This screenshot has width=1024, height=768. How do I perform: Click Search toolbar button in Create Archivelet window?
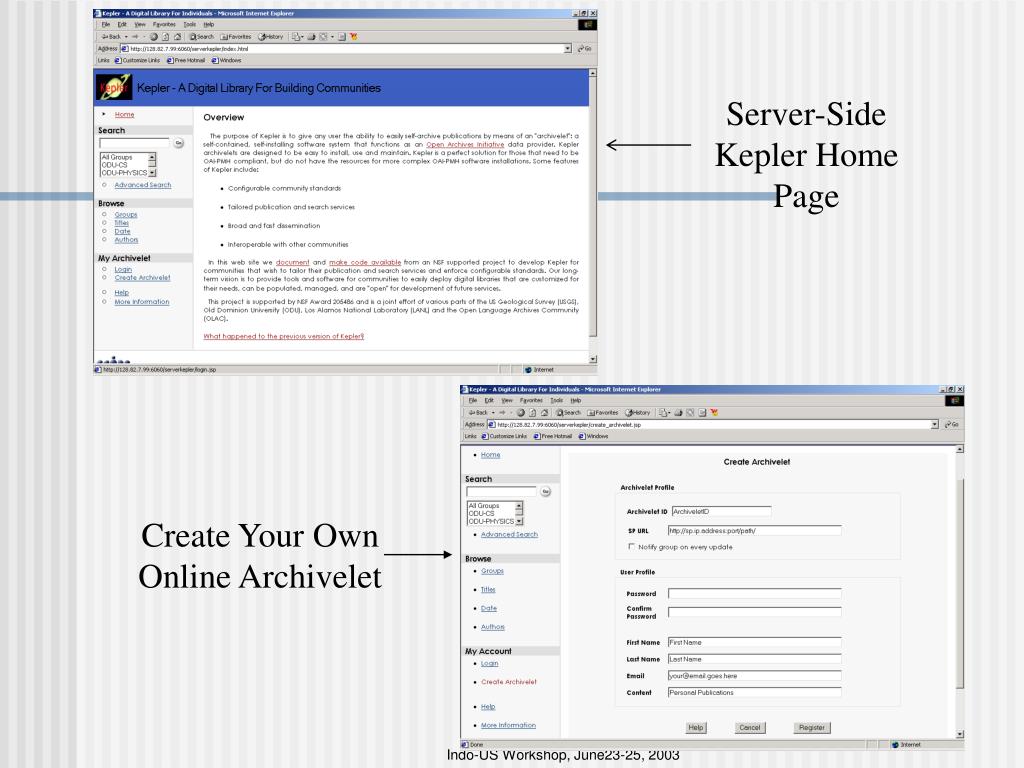[x=569, y=413]
